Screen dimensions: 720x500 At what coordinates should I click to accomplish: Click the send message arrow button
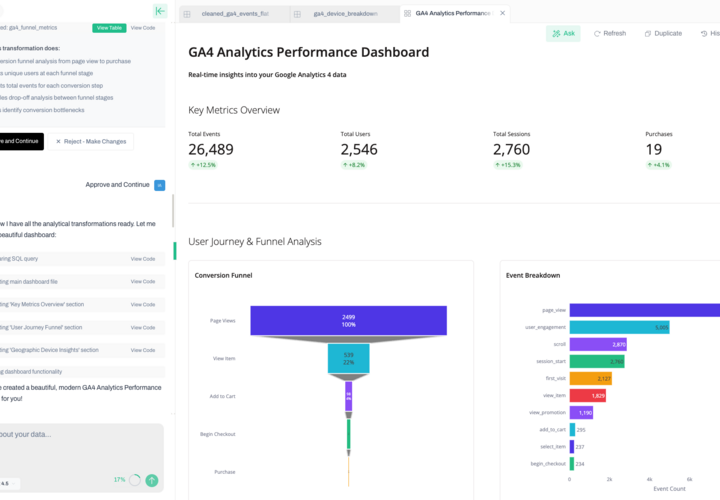(152, 480)
